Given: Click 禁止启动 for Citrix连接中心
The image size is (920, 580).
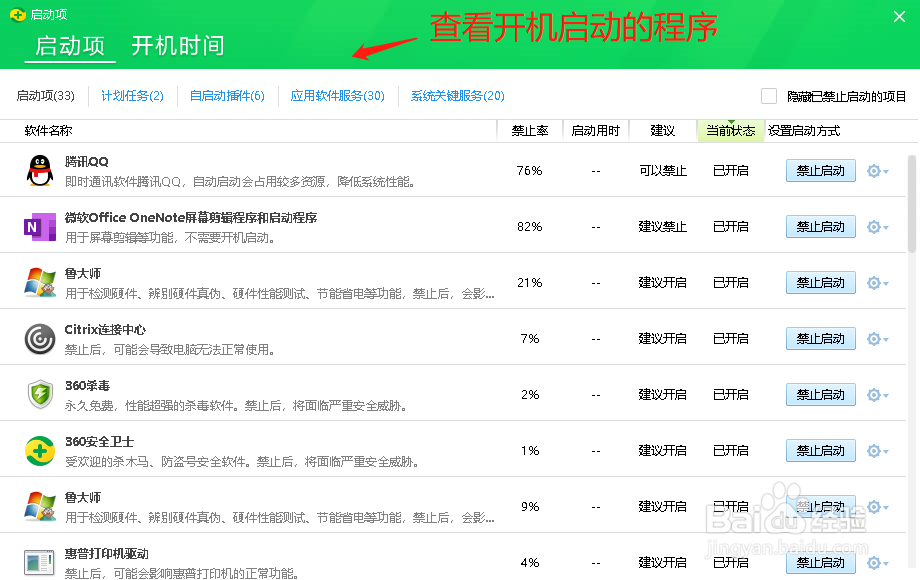Looking at the screenshot, I should coord(820,339).
